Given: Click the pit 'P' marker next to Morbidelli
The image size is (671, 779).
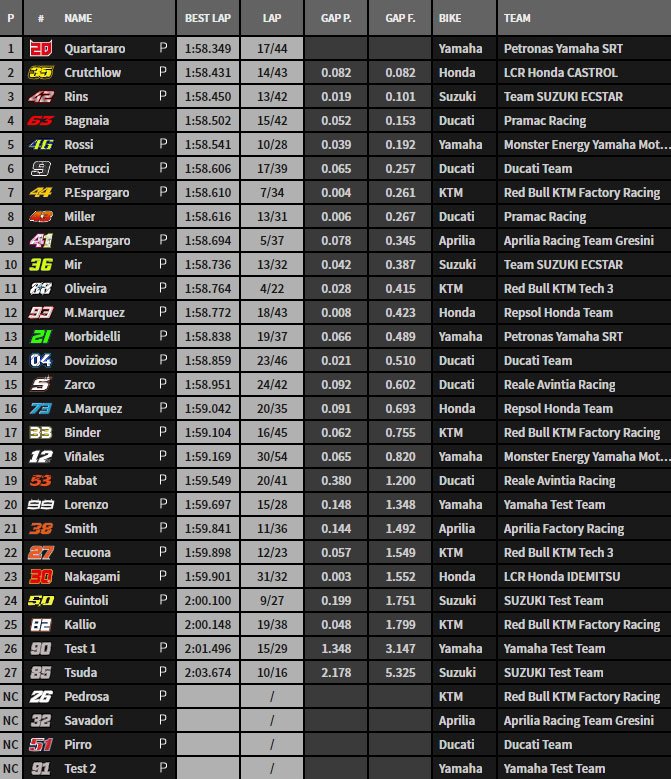Looking at the screenshot, I should pos(163,336).
